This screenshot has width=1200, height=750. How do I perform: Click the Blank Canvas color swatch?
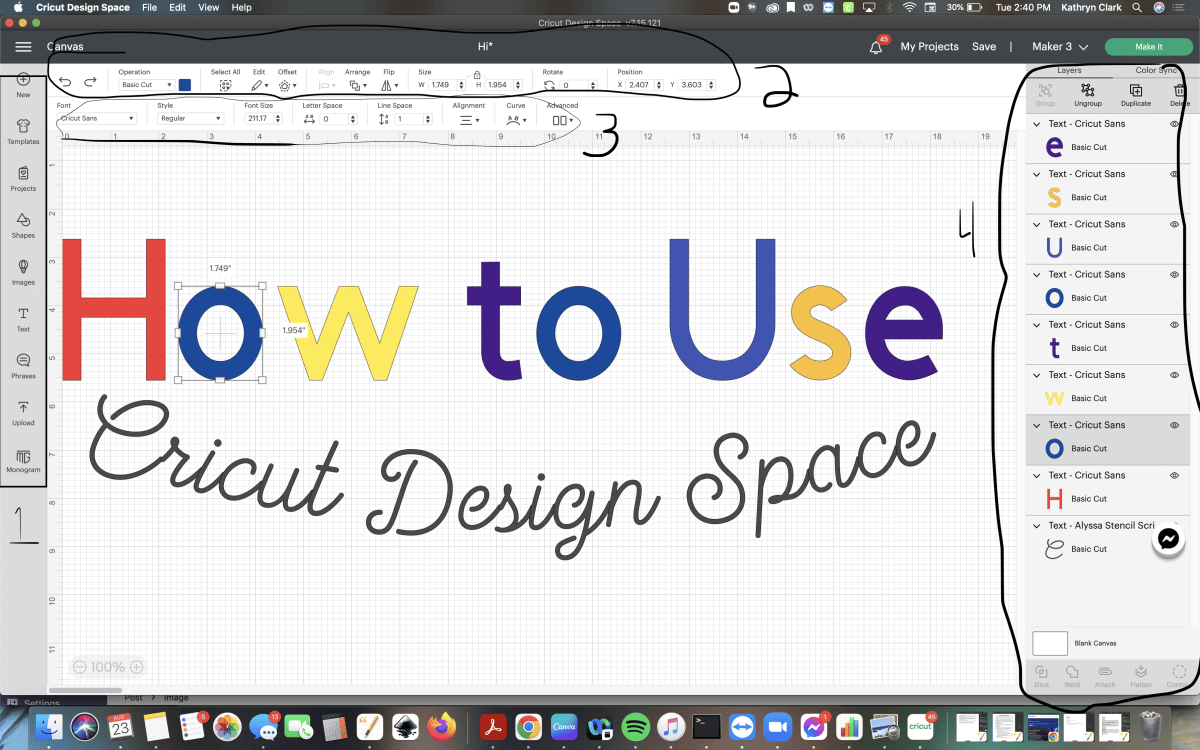[x=1050, y=643]
